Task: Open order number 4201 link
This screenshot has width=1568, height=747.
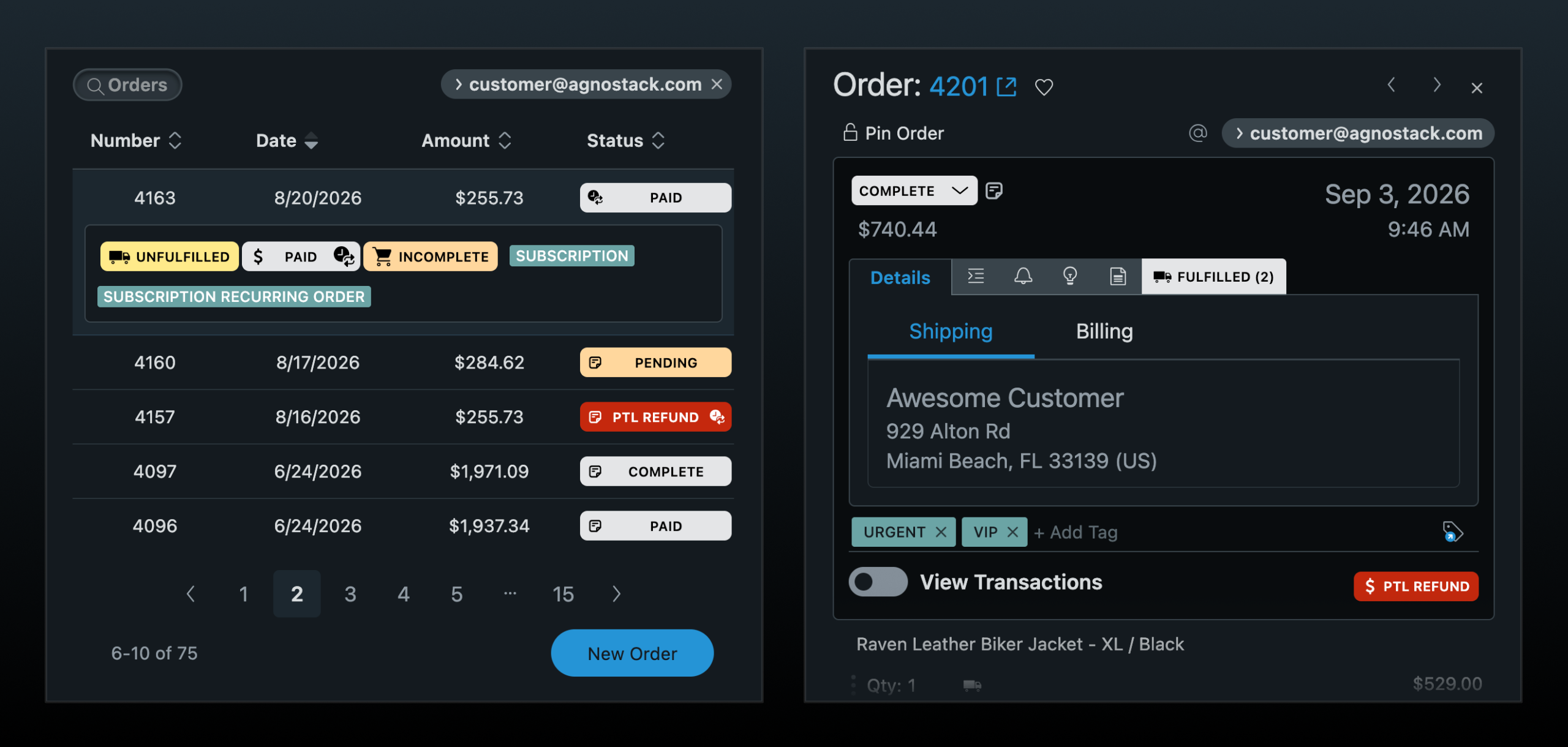Action: [959, 86]
